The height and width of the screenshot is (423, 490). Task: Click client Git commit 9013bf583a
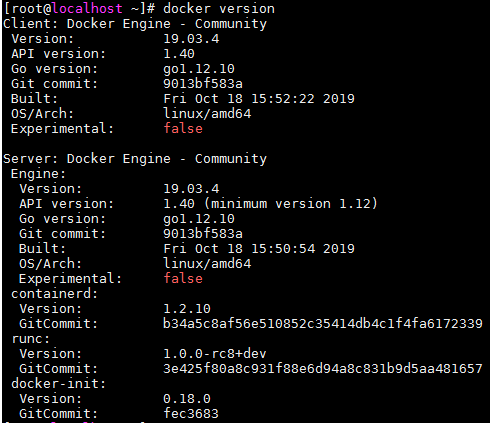[203, 84]
